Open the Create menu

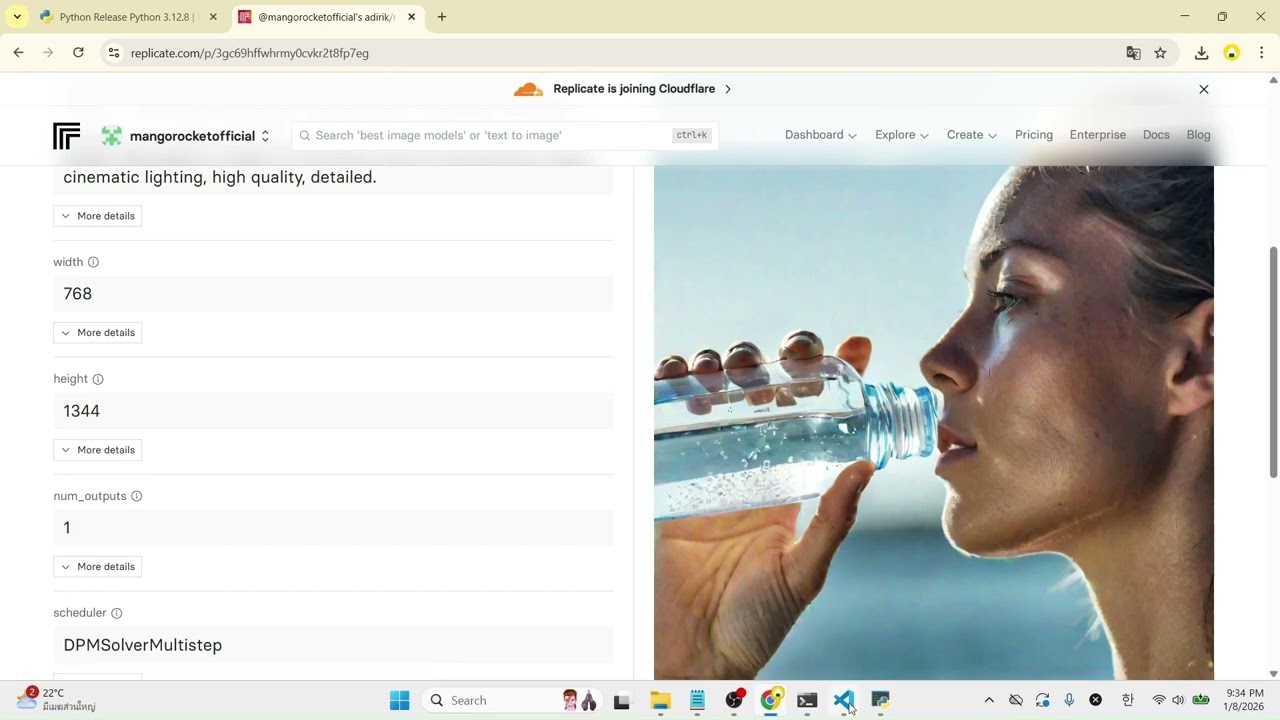click(x=971, y=135)
